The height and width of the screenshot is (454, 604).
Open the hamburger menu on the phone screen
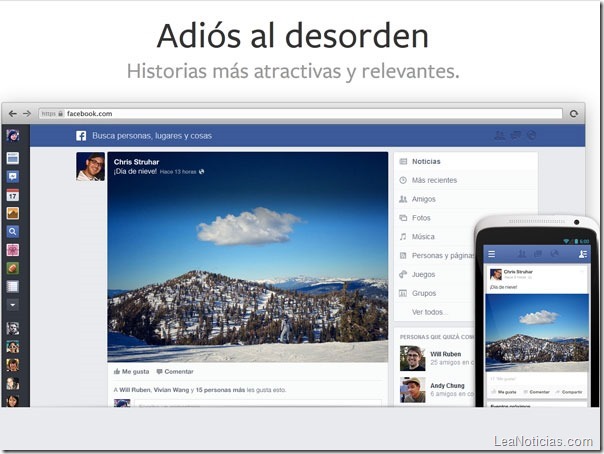click(x=492, y=254)
